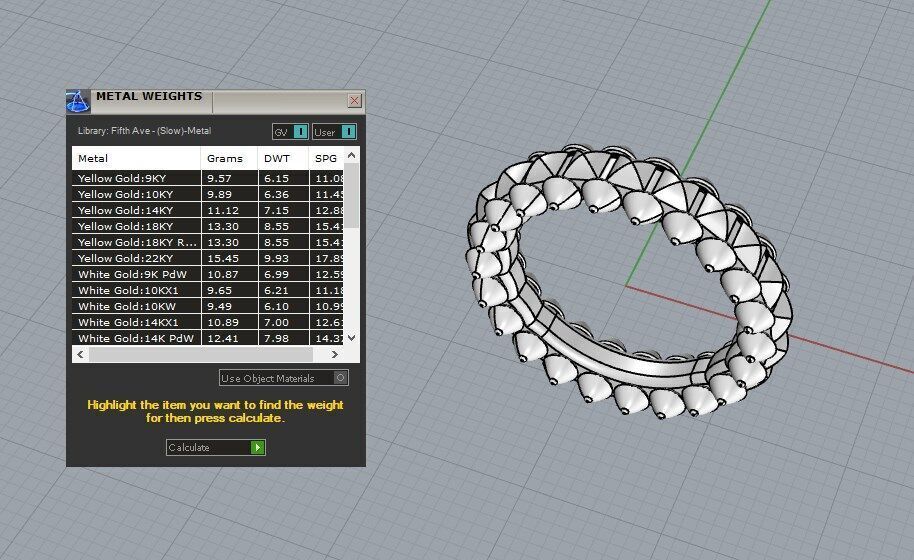Click grams value 15.45 for 22KY
Viewport: 914px width, 560px height.
click(223, 258)
